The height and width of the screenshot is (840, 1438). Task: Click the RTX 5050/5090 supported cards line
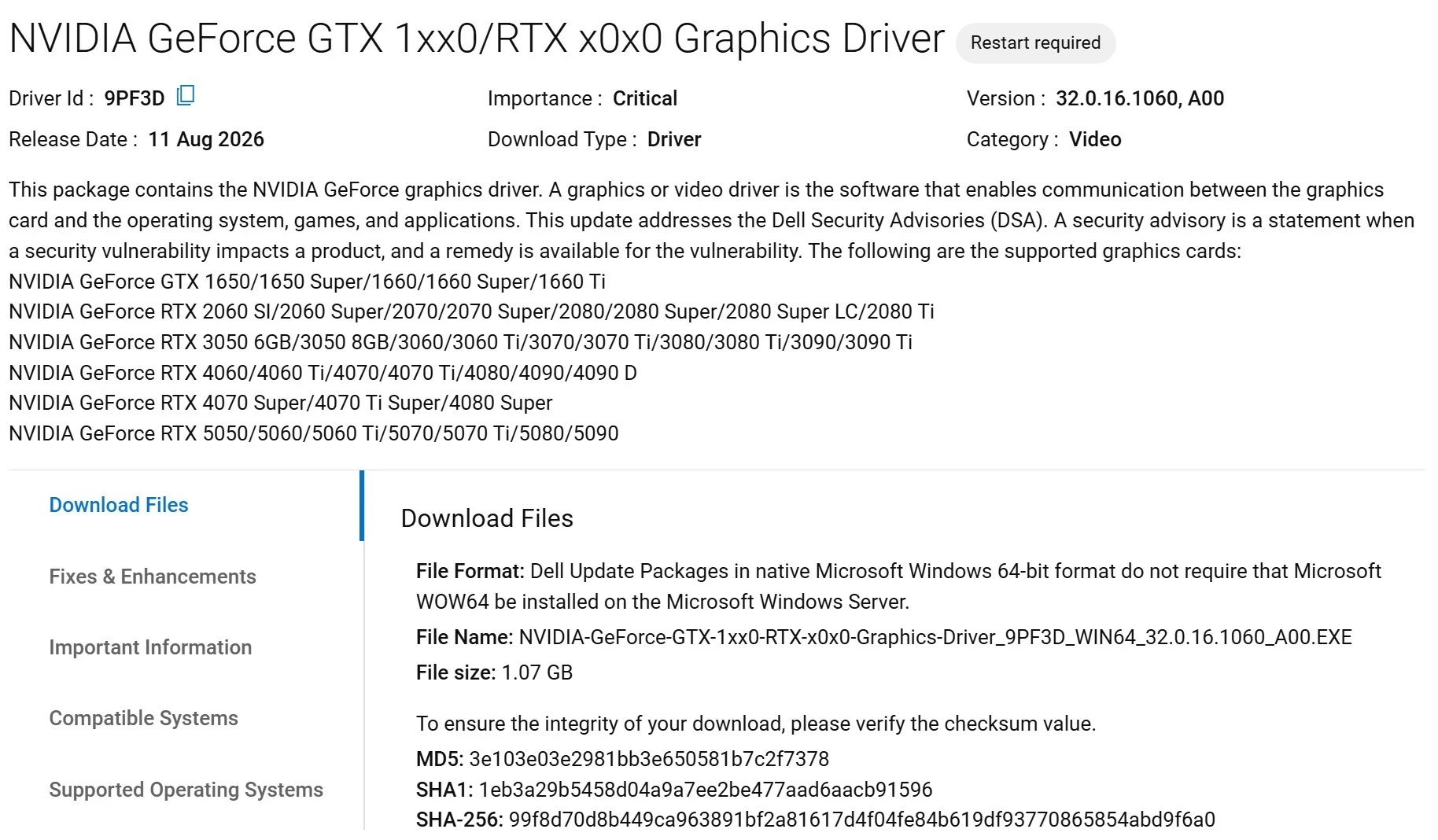[x=314, y=433]
